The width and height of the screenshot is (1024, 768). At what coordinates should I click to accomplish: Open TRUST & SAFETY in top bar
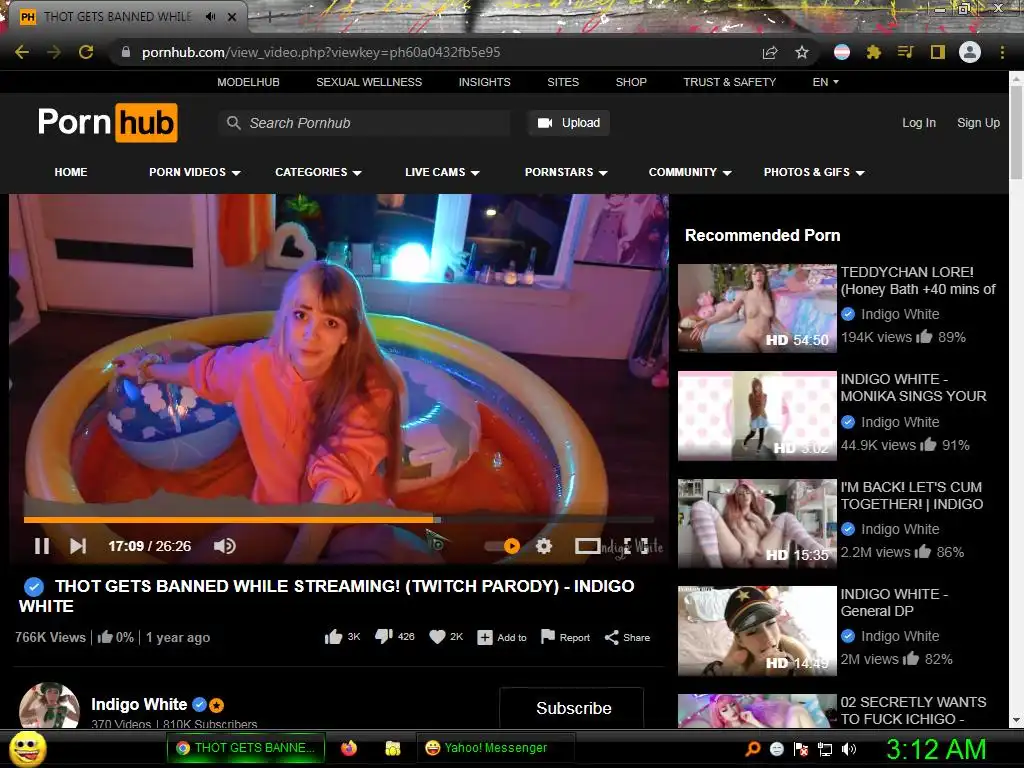[729, 82]
